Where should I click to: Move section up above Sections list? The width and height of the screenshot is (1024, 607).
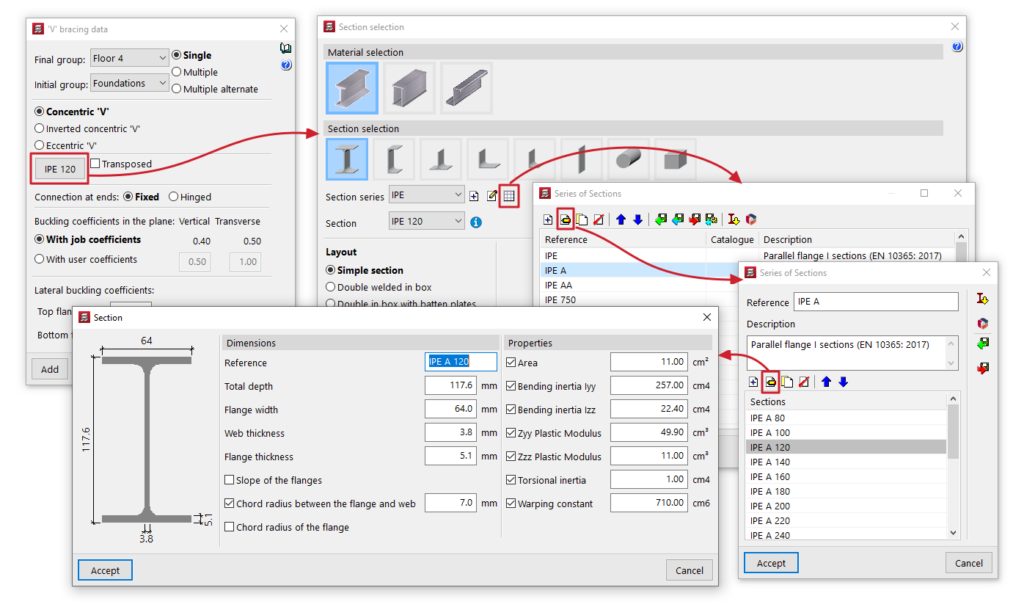click(x=826, y=382)
